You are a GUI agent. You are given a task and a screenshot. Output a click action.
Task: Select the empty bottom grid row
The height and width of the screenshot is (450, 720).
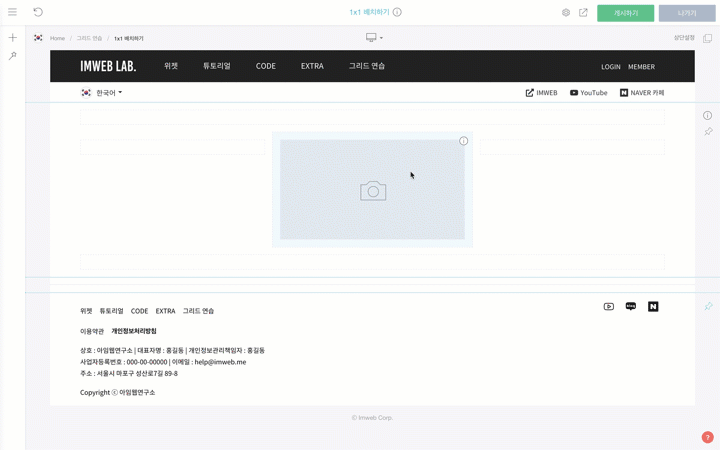pos(372,262)
